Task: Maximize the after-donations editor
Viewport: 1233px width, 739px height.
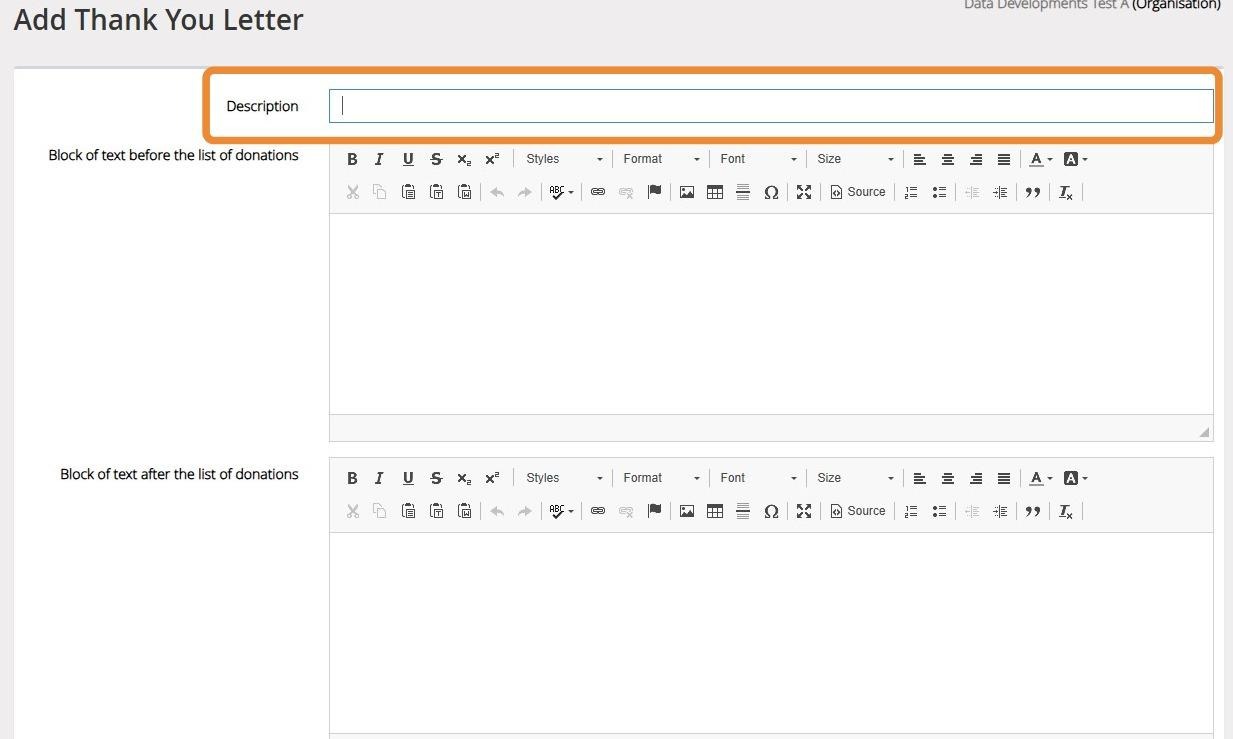Action: click(x=804, y=511)
